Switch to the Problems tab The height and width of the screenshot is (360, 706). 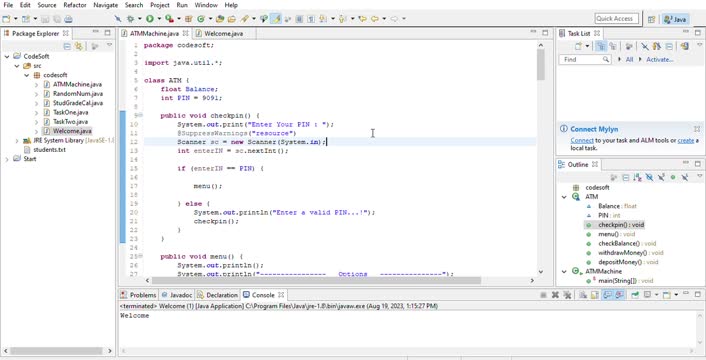[x=143, y=295]
